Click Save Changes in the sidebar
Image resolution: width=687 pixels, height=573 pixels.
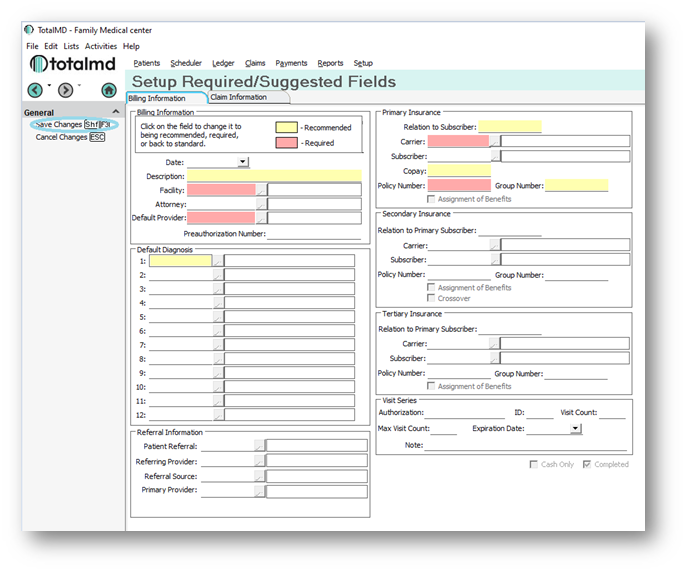[x=59, y=125]
